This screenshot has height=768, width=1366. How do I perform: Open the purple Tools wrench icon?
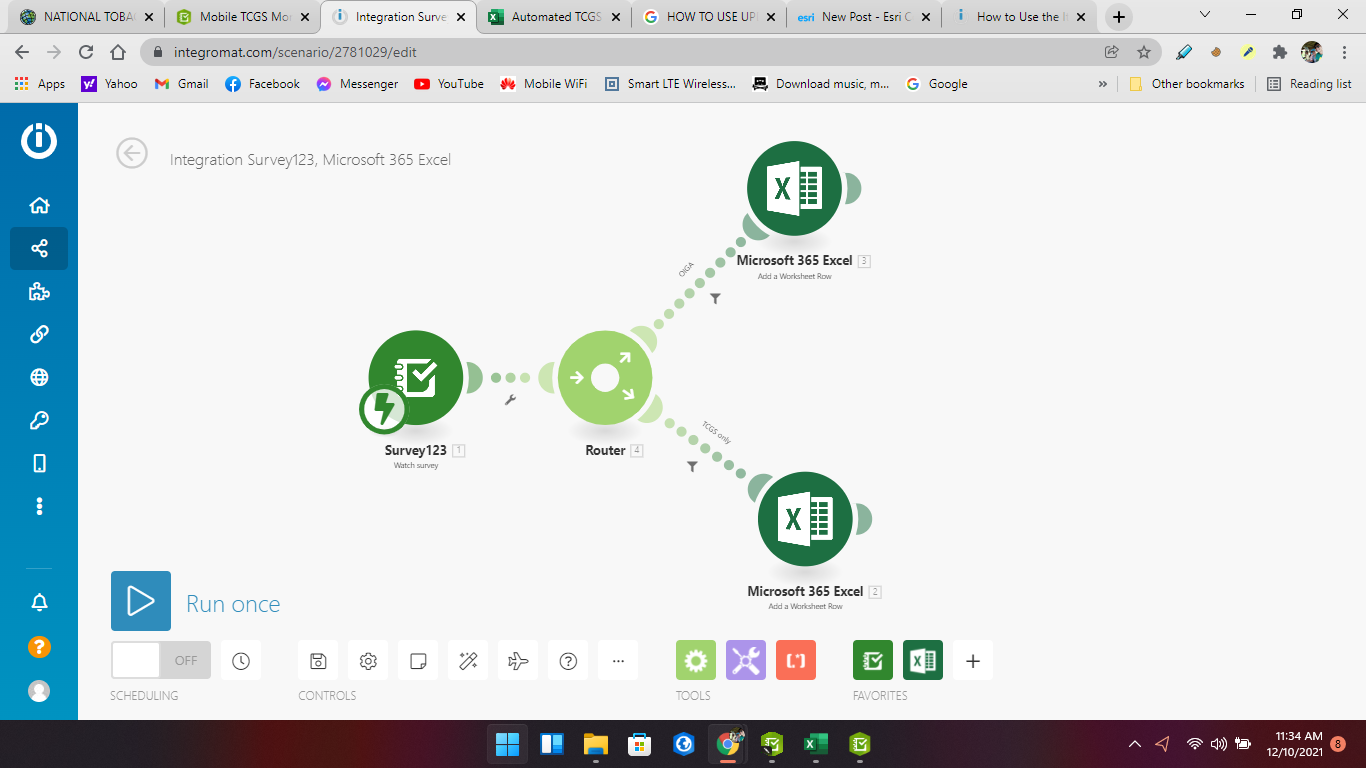click(746, 661)
